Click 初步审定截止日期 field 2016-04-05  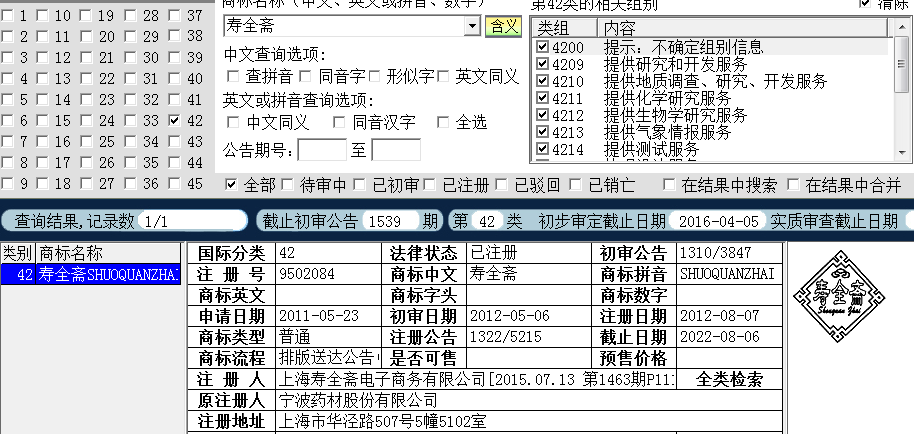click(719, 221)
